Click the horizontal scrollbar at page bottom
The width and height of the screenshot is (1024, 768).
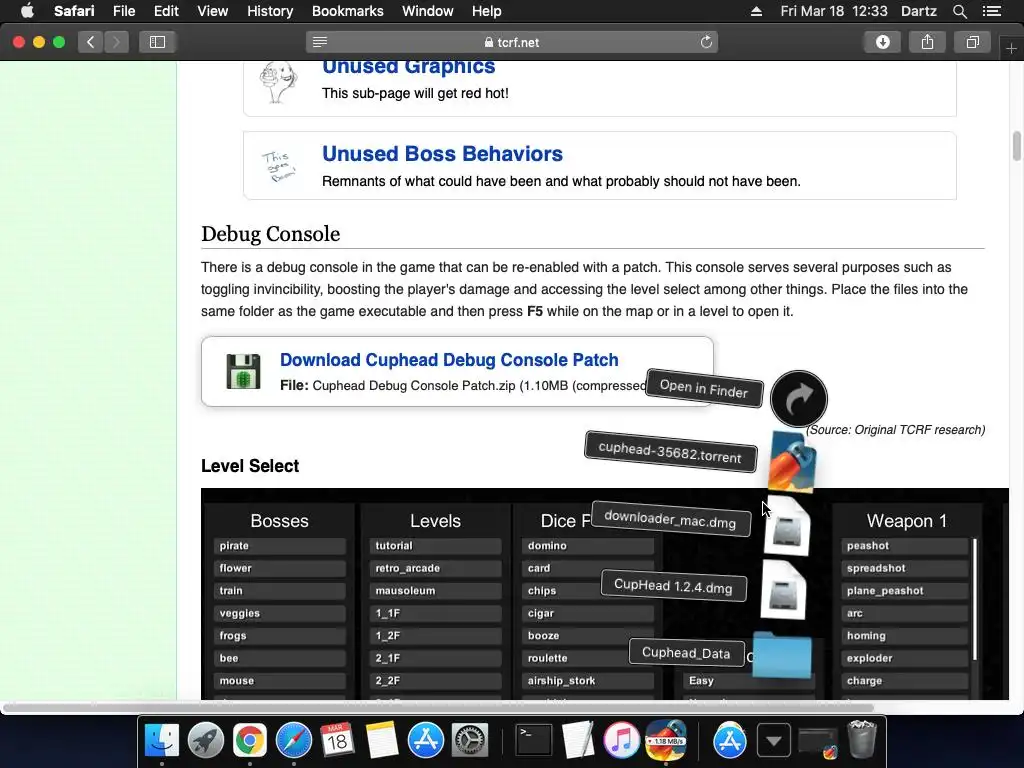point(439,707)
